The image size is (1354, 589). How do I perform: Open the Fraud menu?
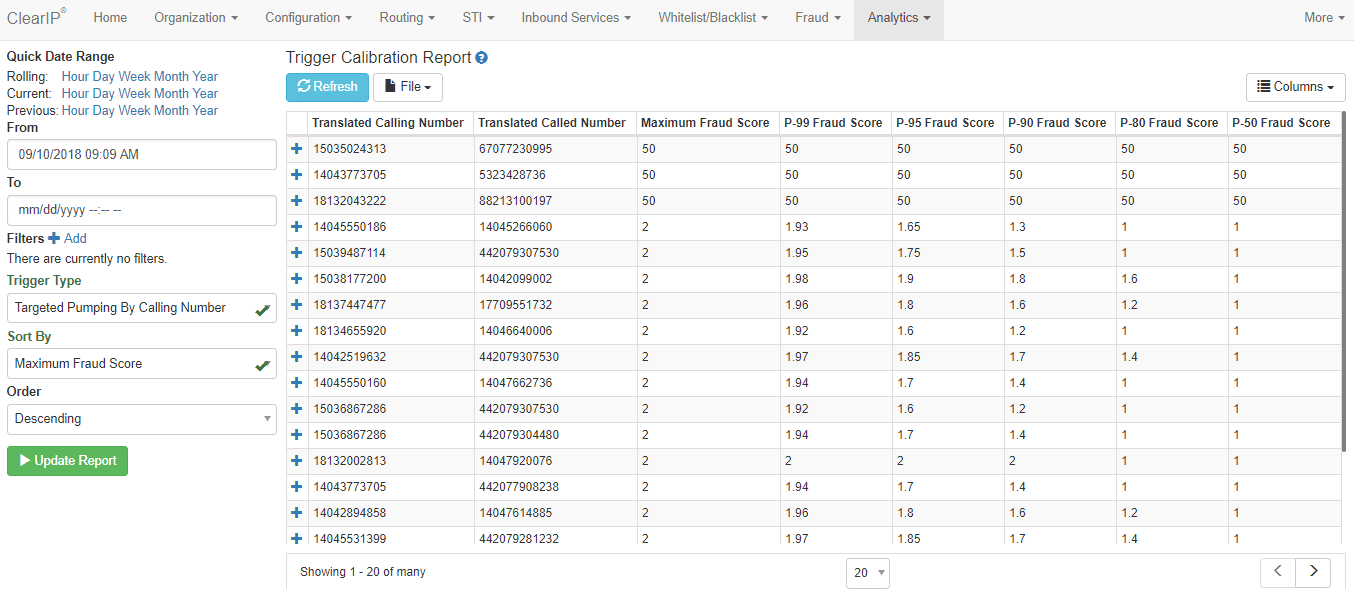[818, 18]
